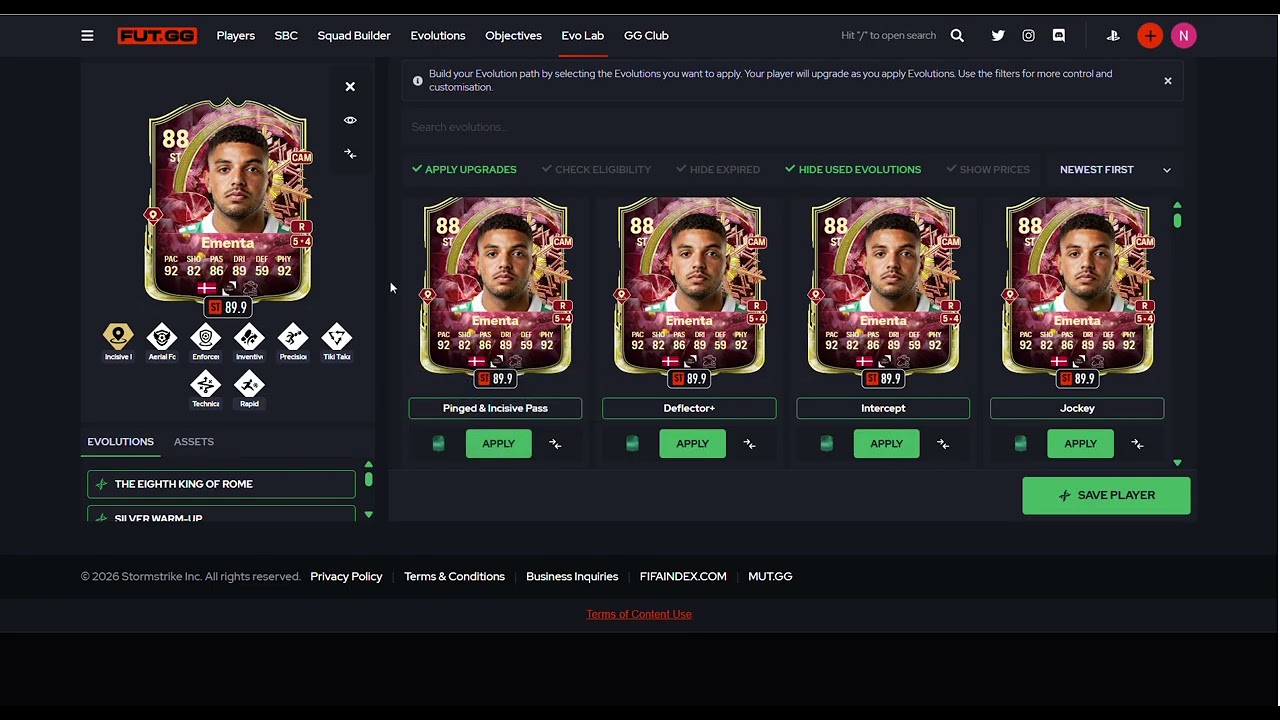Viewport: 1280px width, 720px height.
Task: Open Newest First sort dropdown
Action: tap(1115, 170)
